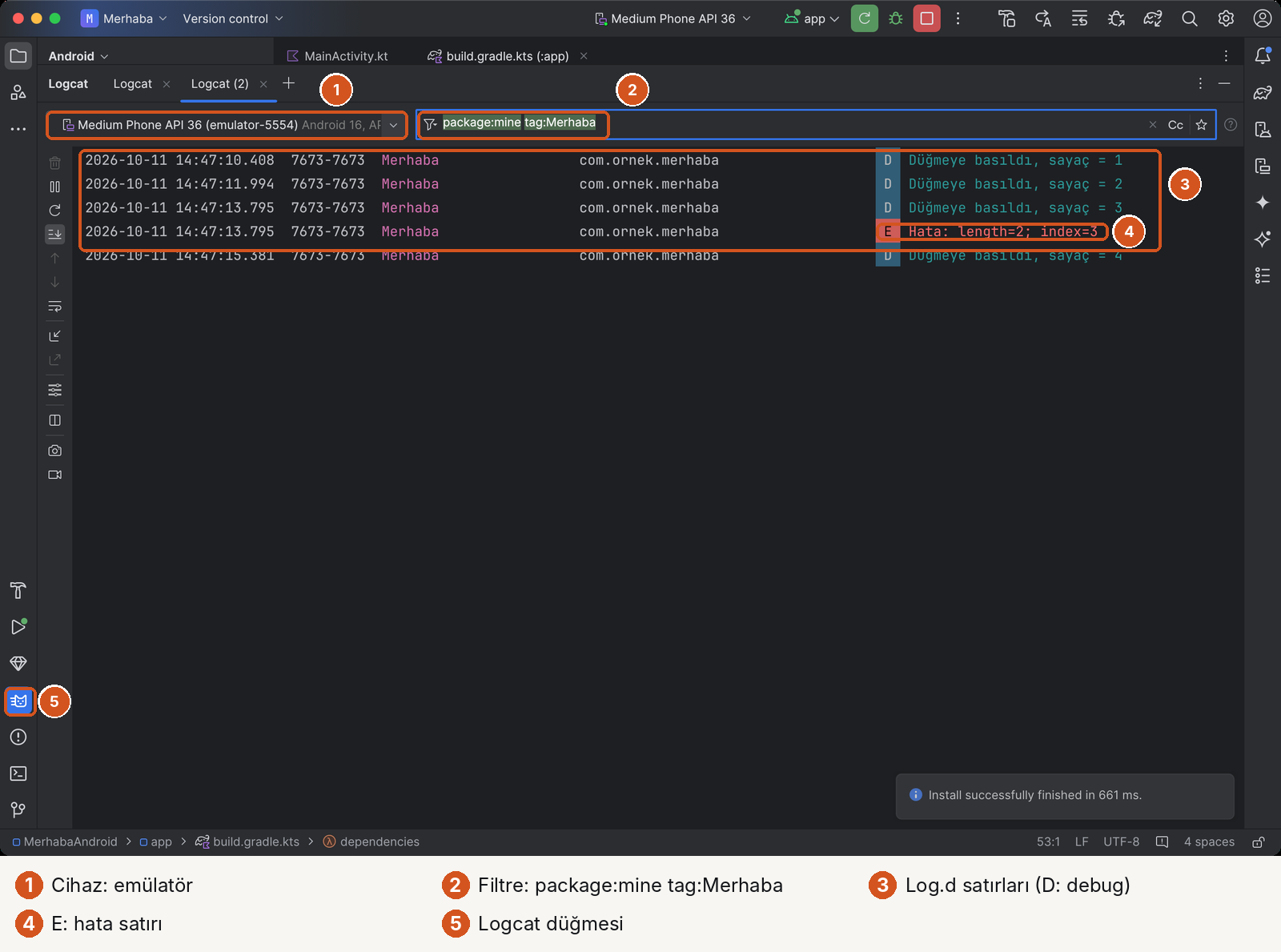Expand the Logcat device selector dropdown

click(393, 125)
